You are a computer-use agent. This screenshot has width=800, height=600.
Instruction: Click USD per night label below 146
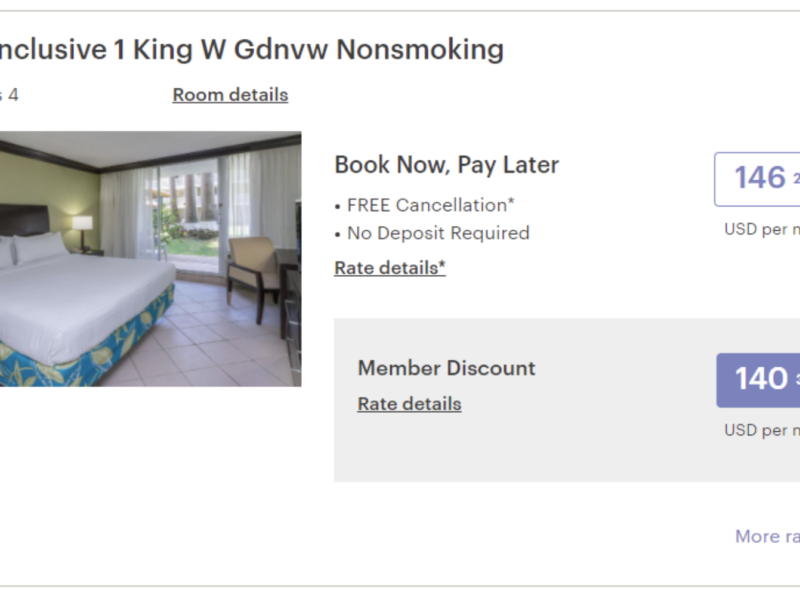(762, 229)
